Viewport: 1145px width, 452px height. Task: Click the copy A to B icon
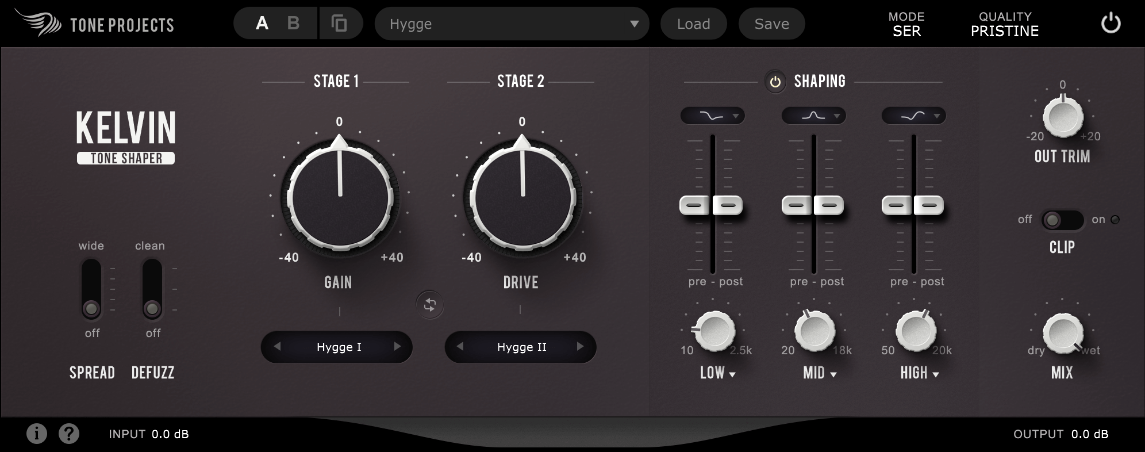[340, 23]
